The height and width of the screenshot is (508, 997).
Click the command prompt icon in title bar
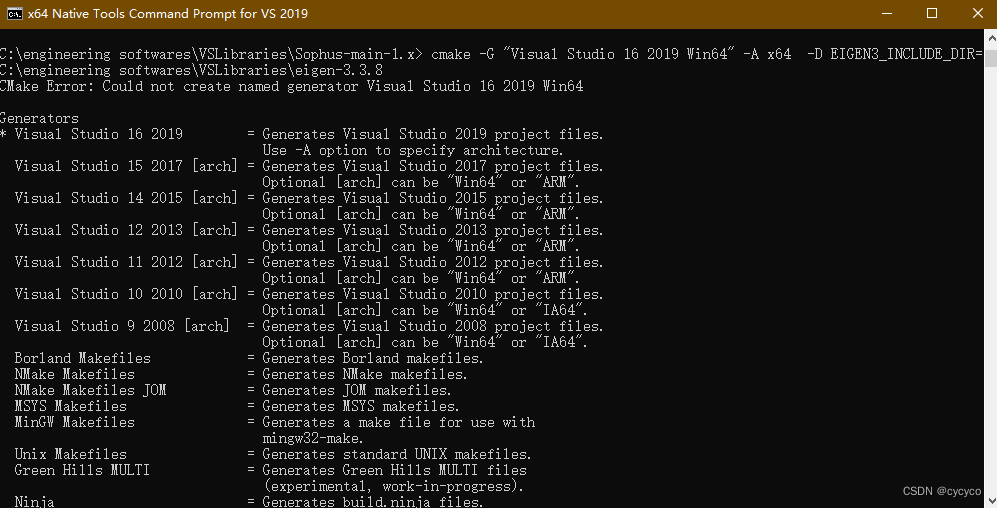[x=15, y=13]
